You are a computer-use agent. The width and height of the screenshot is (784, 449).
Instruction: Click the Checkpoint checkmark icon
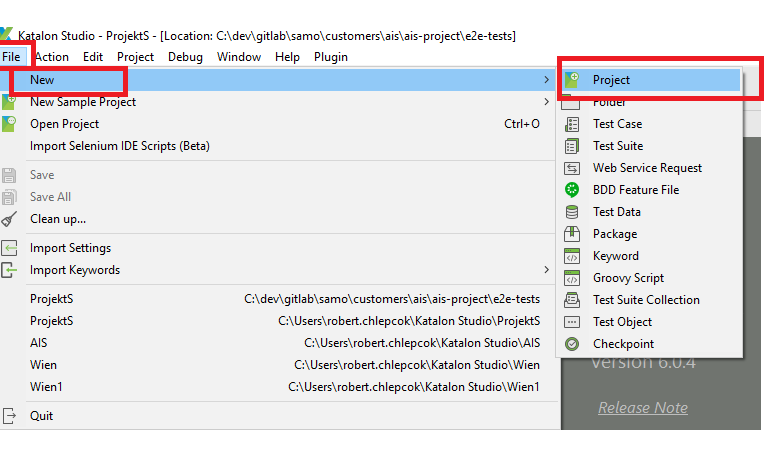point(572,344)
